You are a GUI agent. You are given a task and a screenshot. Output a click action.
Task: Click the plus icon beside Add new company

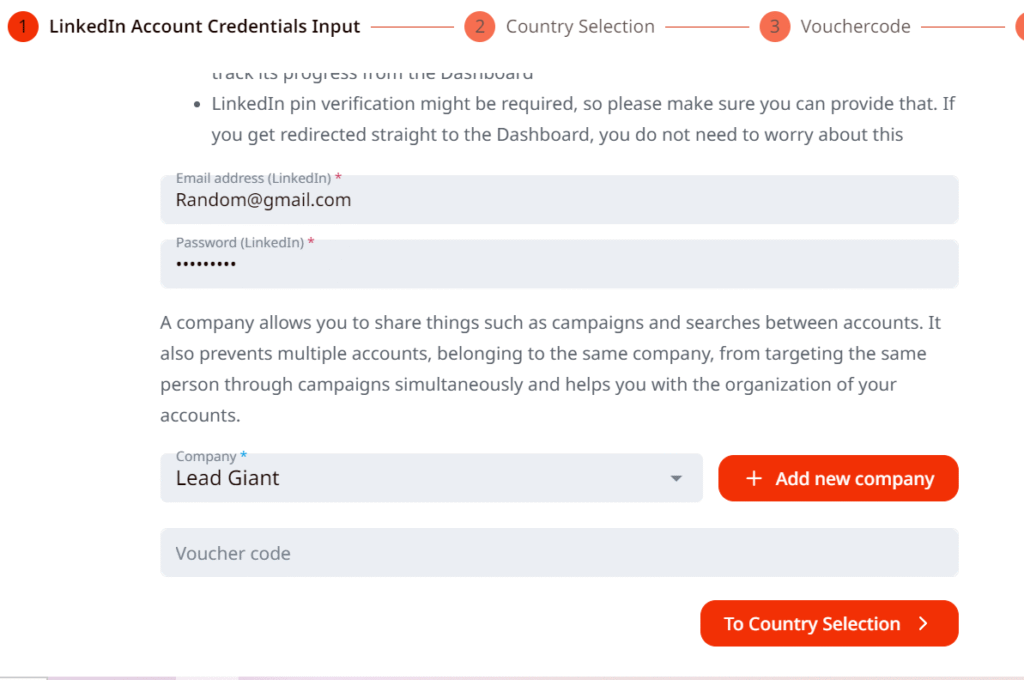click(x=754, y=479)
